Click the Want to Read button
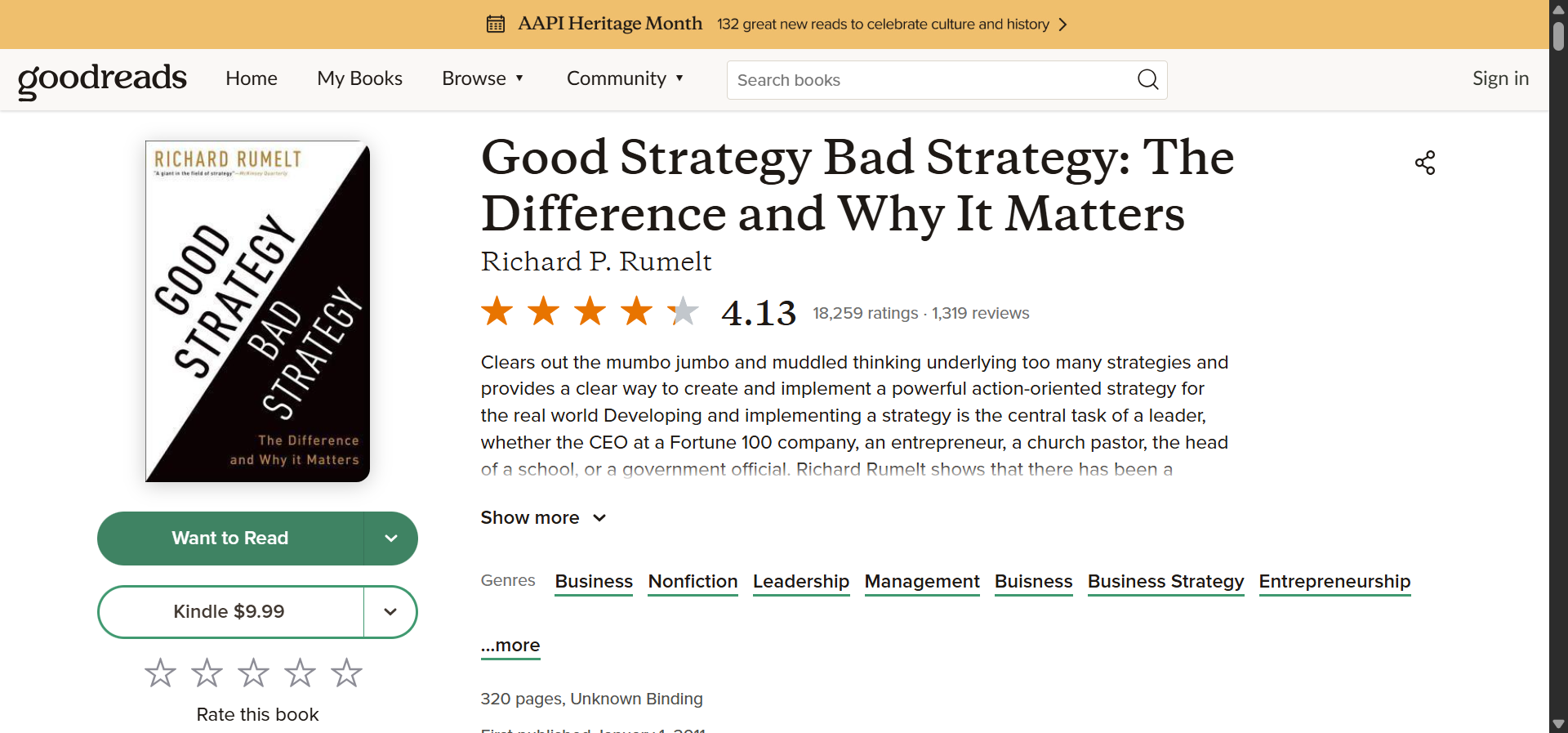 (230, 539)
